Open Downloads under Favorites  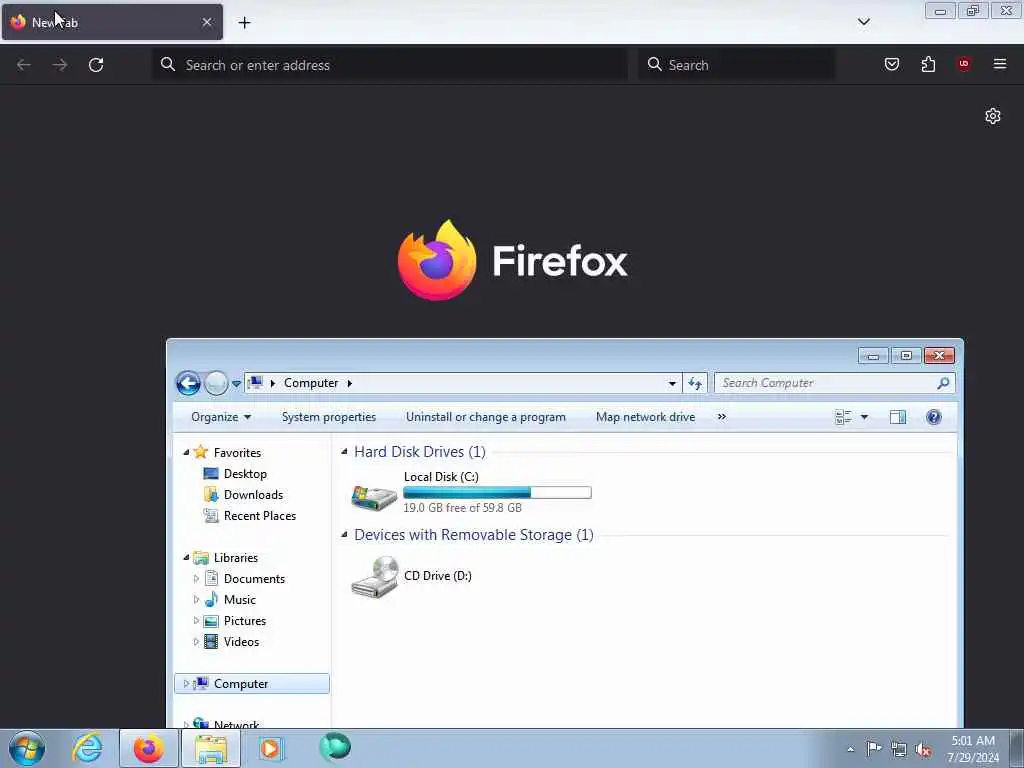click(253, 494)
